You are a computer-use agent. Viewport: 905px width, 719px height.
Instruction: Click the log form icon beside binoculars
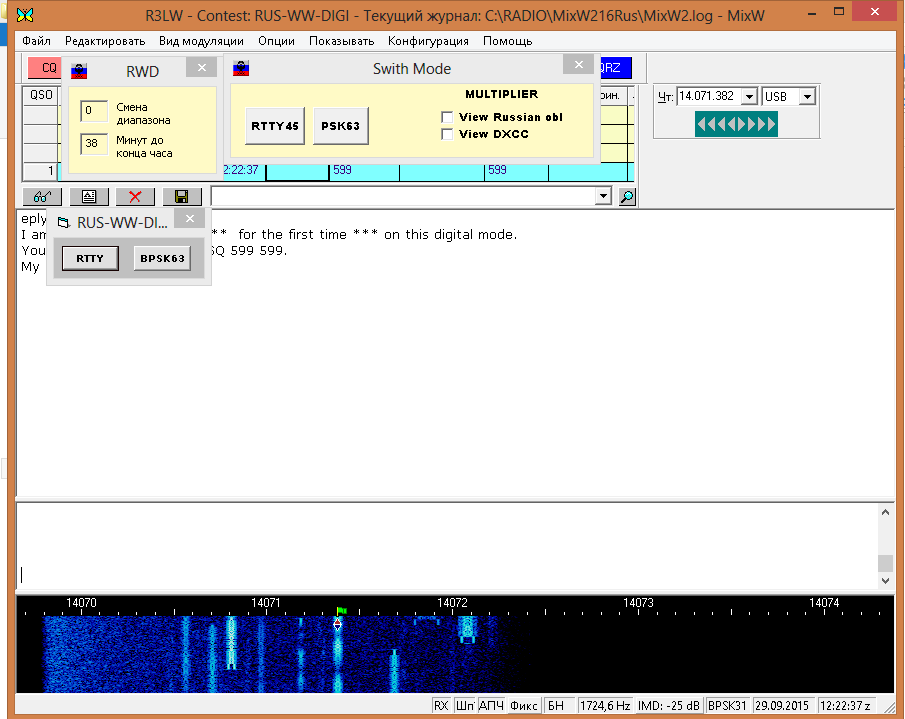click(89, 197)
